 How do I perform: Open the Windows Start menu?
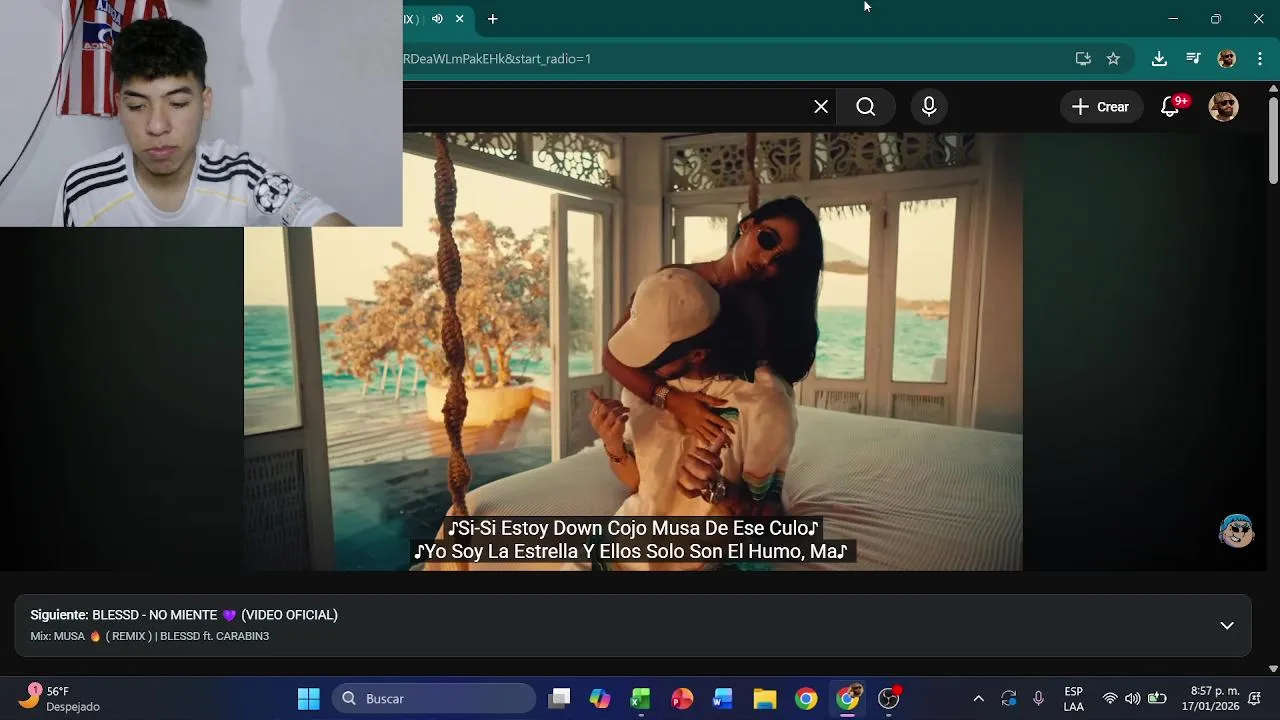coord(309,699)
